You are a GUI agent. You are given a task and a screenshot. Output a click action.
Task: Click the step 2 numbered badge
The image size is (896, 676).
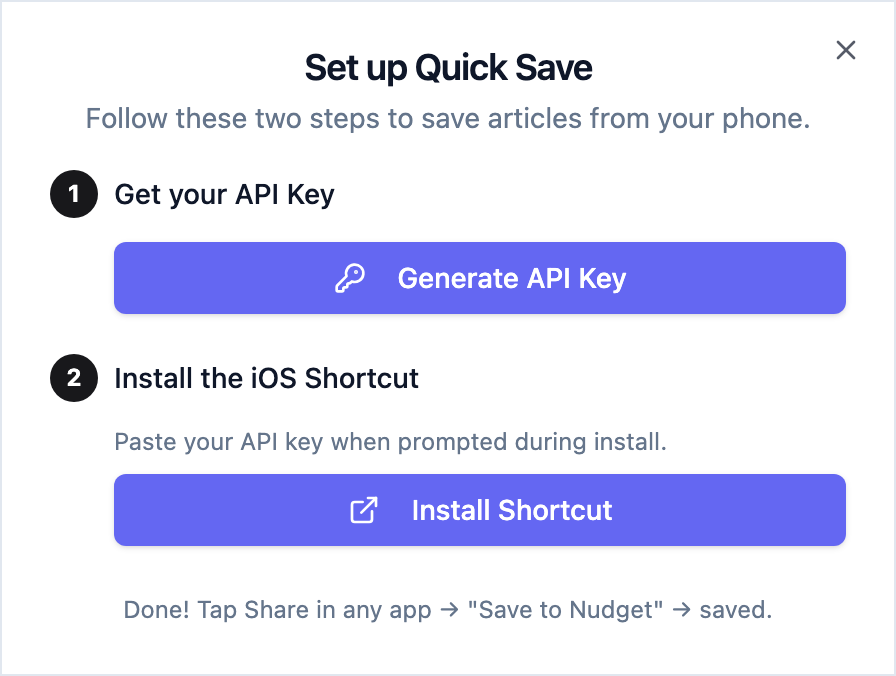(73, 378)
